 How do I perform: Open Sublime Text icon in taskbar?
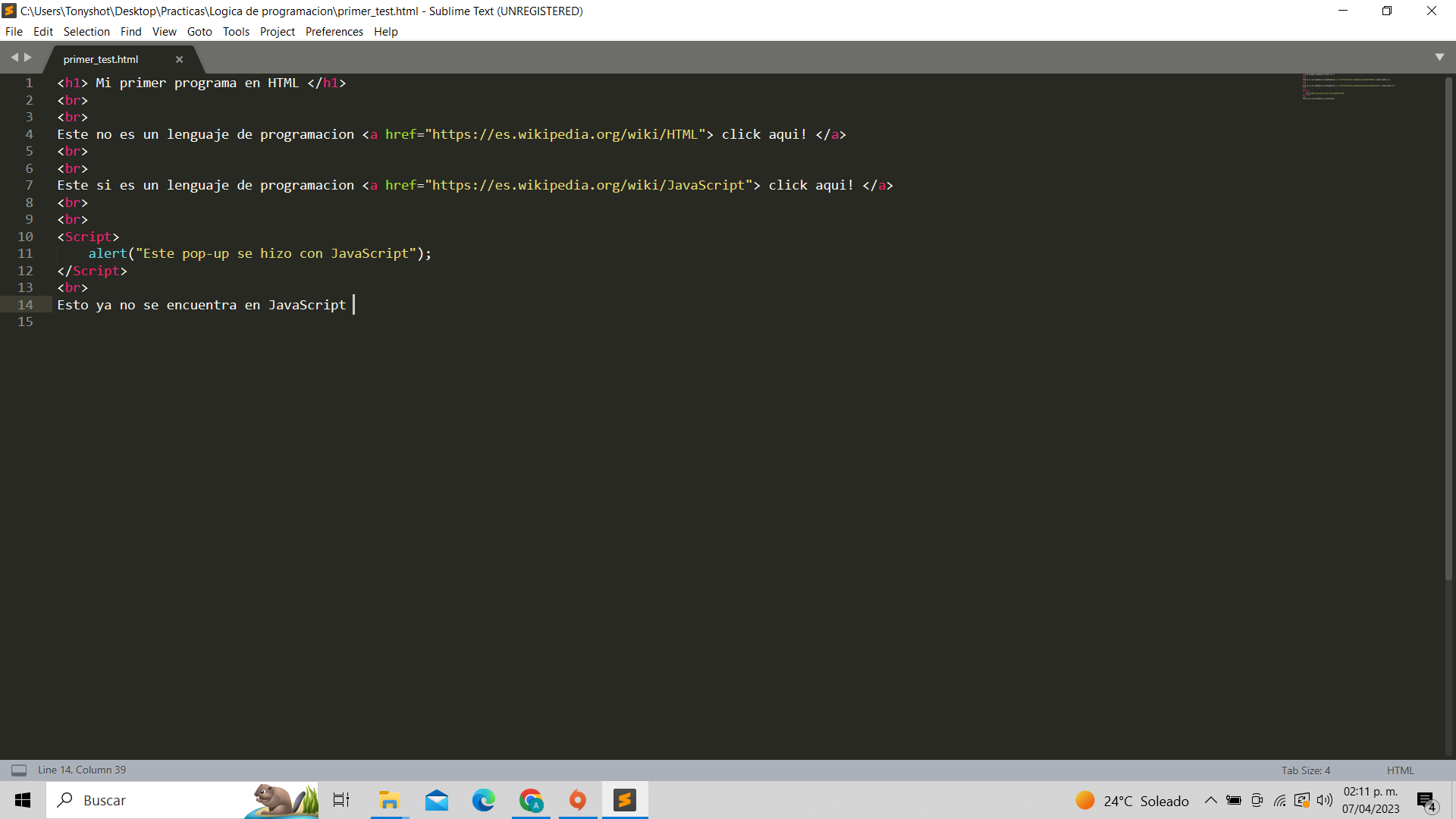coord(625,801)
